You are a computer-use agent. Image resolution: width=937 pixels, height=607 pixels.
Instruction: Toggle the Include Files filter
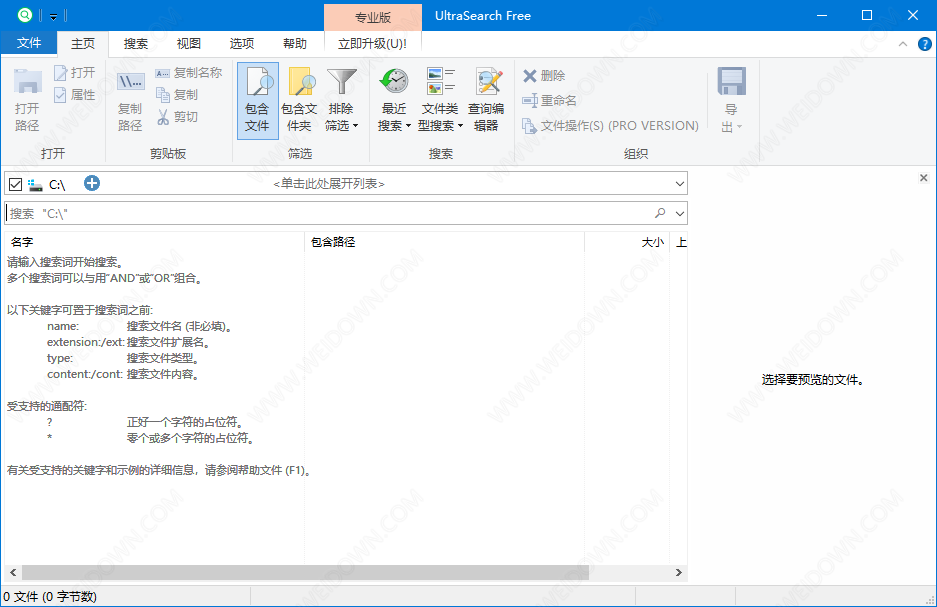pos(258,100)
